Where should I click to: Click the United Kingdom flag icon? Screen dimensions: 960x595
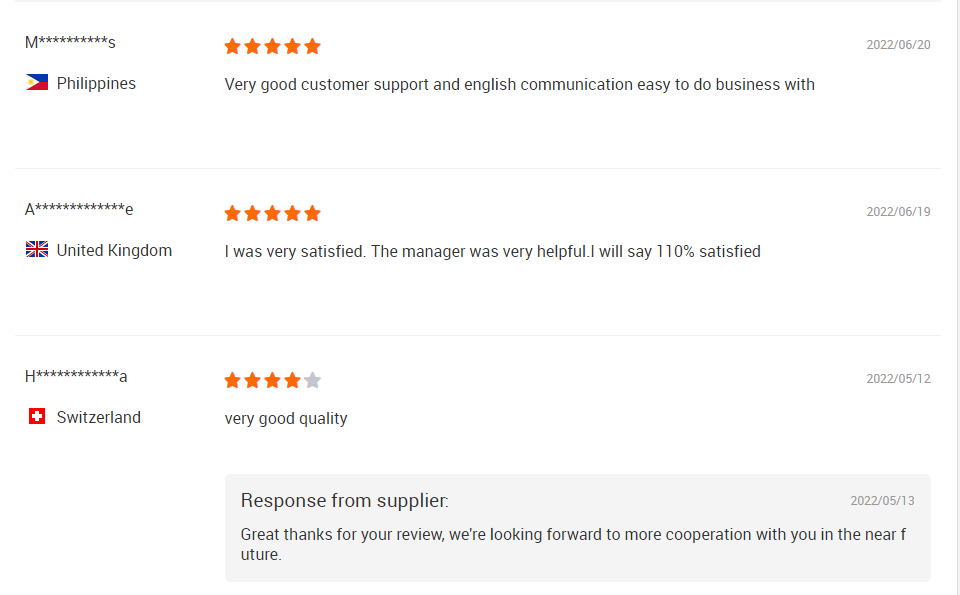point(37,249)
